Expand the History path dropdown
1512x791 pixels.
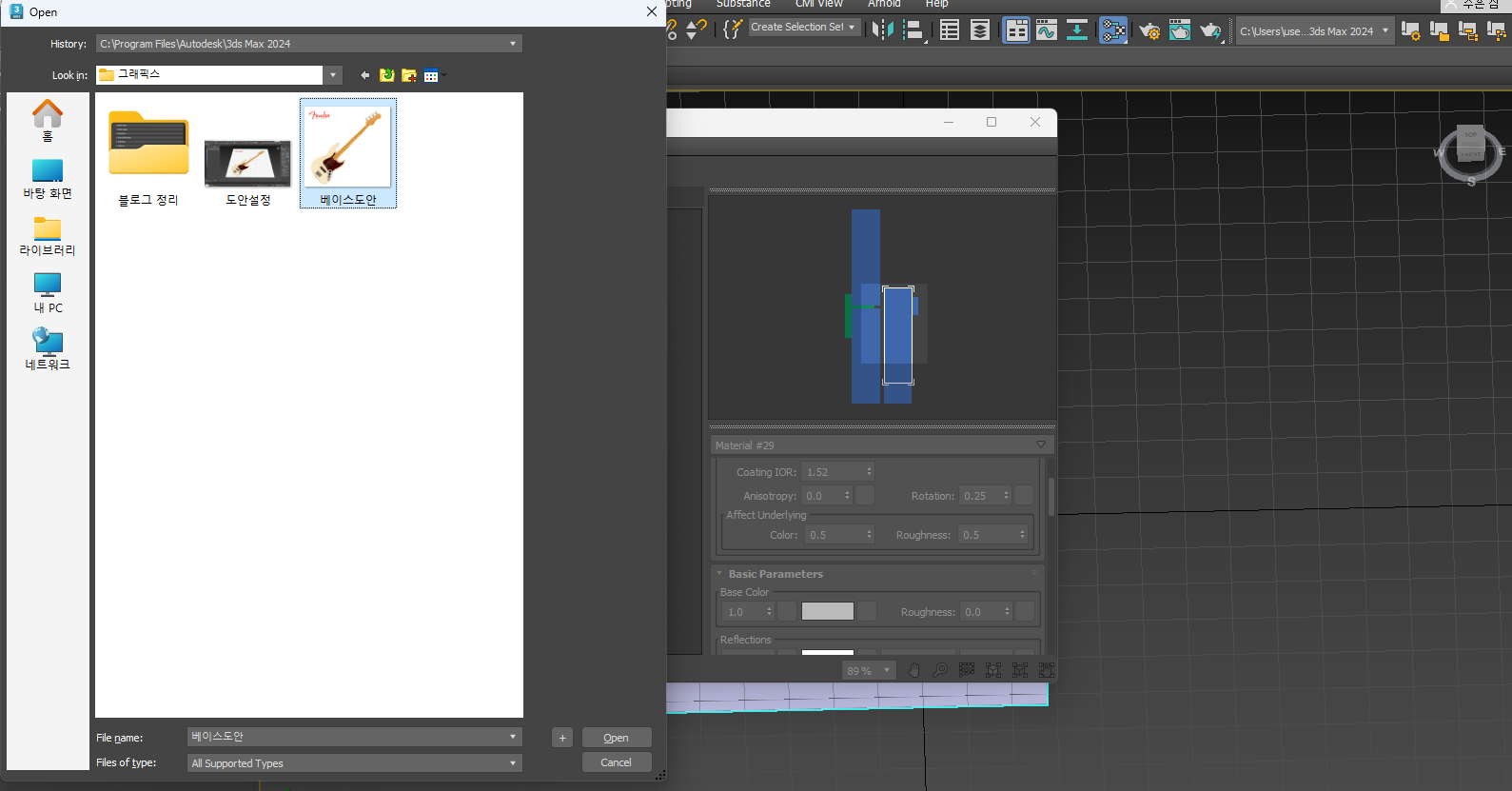[x=513, y=44]
